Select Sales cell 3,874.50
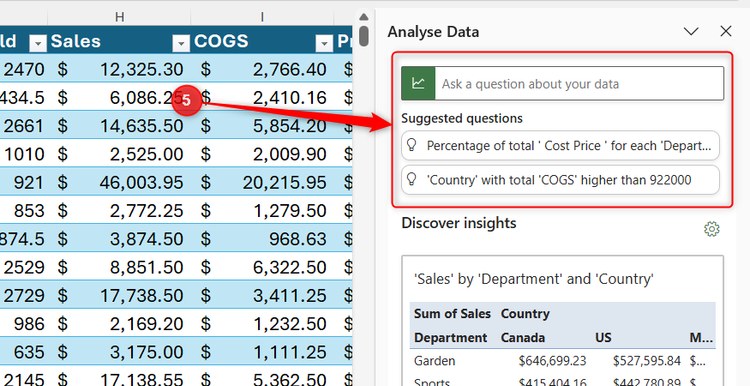This screenshot has height=386, width=750. [x=119, y=239]
